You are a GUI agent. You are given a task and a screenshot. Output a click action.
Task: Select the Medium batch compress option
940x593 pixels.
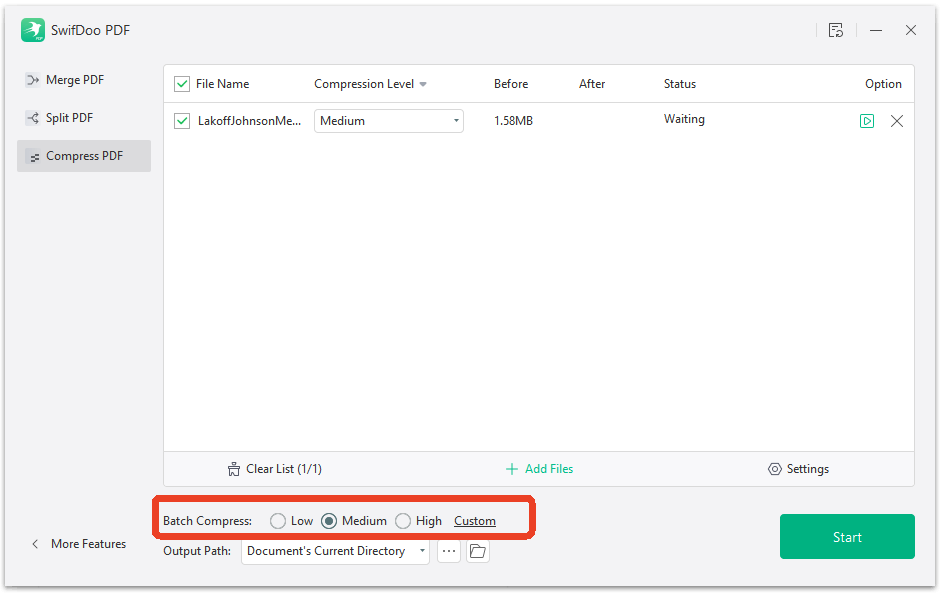329,521
